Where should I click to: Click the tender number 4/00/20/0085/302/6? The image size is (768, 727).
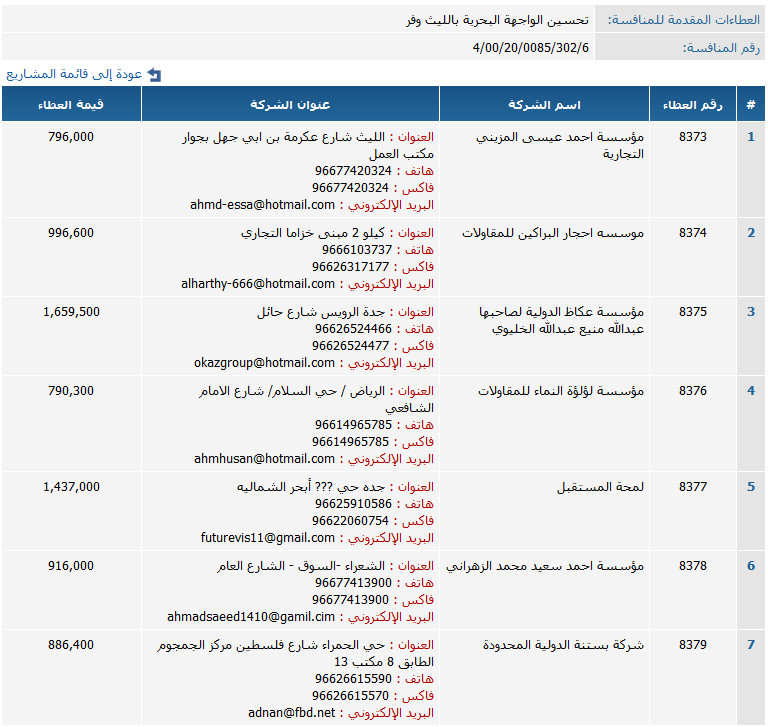[531, 47]
